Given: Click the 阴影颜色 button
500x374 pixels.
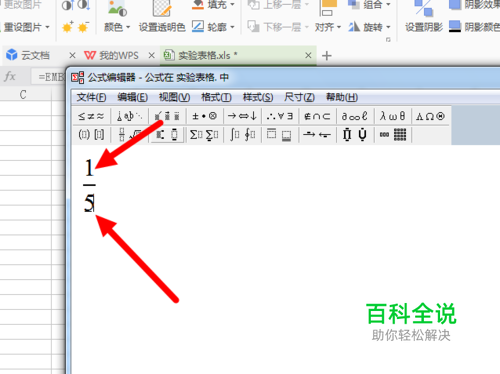Looking at the screenshot, I should click(474, 27).
